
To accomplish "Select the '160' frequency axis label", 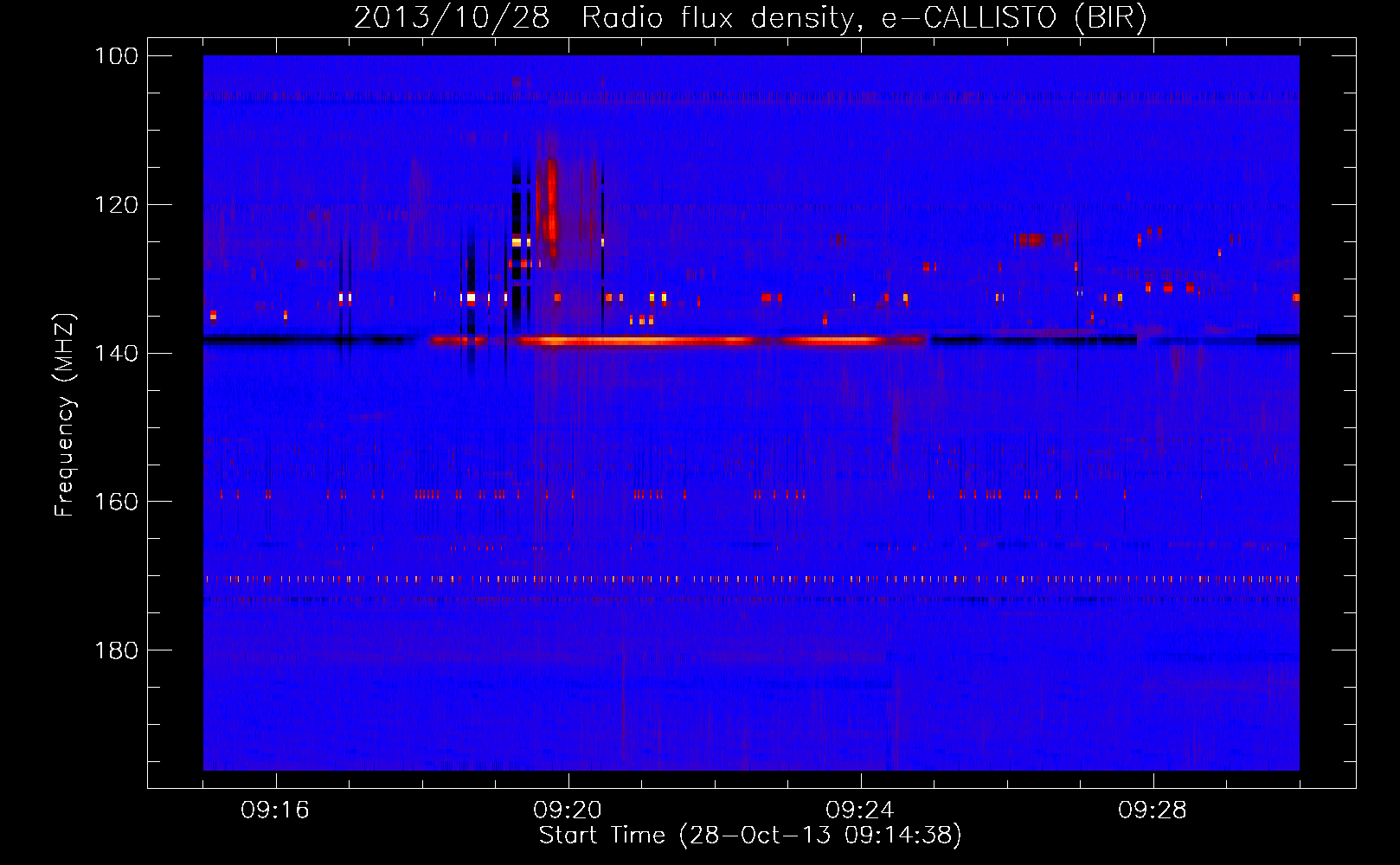I will 117,502.
